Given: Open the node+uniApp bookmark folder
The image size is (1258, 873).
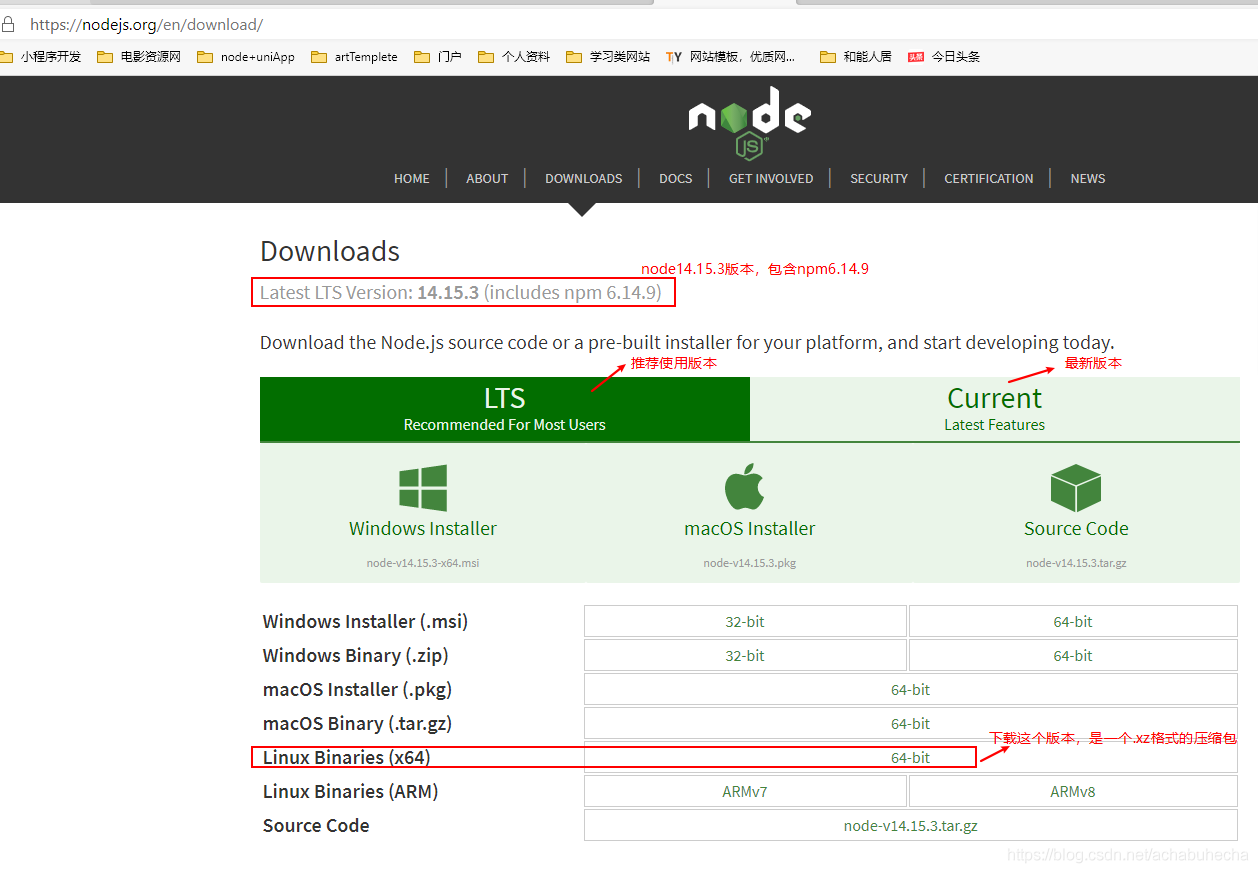Looking at the screenshot, I should click(246, 57).
